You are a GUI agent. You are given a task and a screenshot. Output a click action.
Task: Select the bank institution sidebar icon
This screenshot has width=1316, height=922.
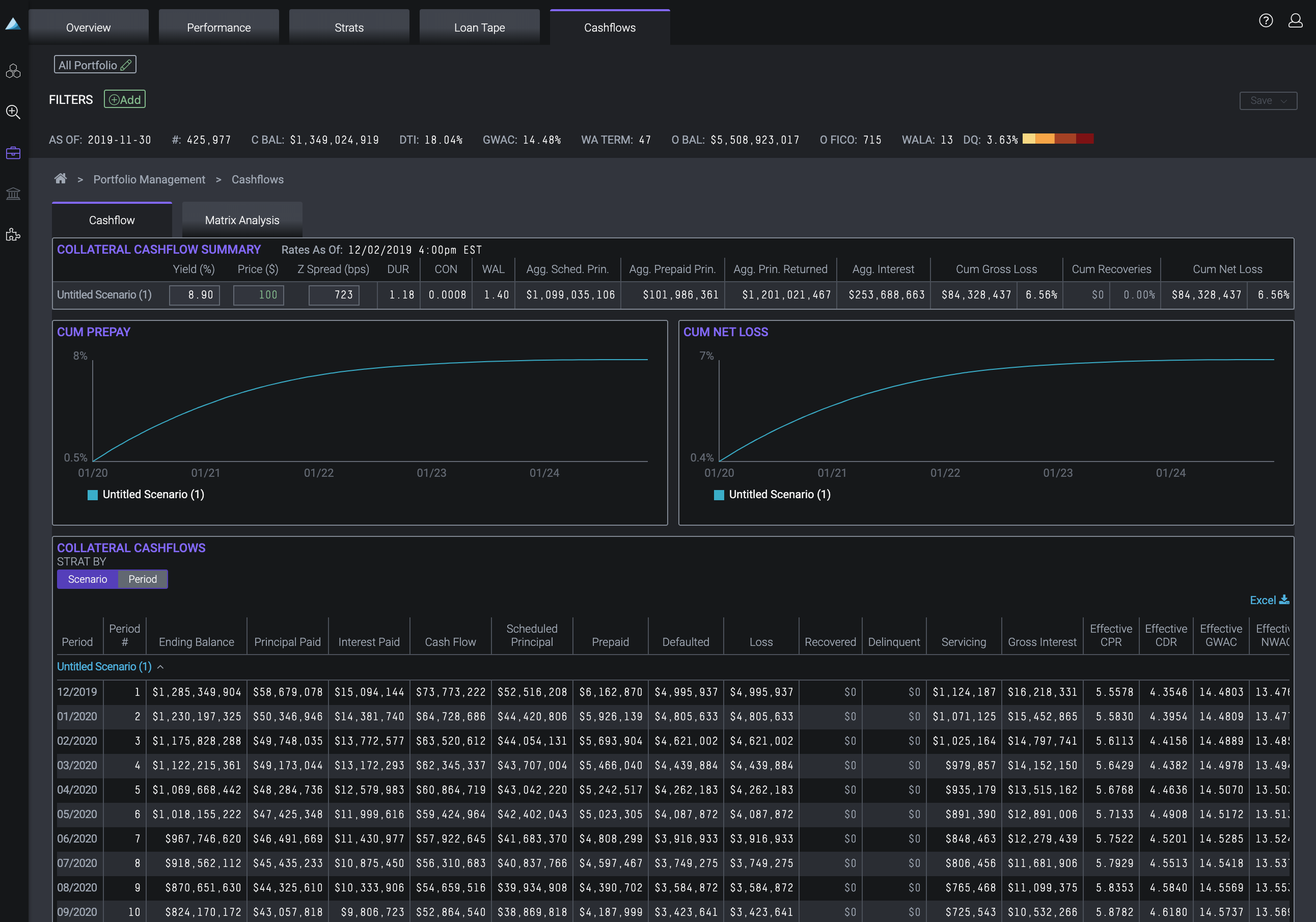(x=13, y=193)
